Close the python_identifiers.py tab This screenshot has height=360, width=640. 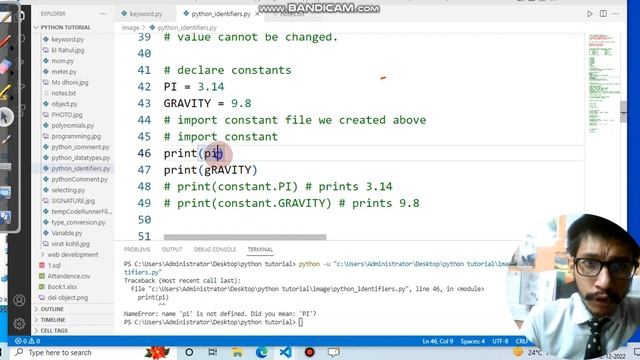(257, 14)
